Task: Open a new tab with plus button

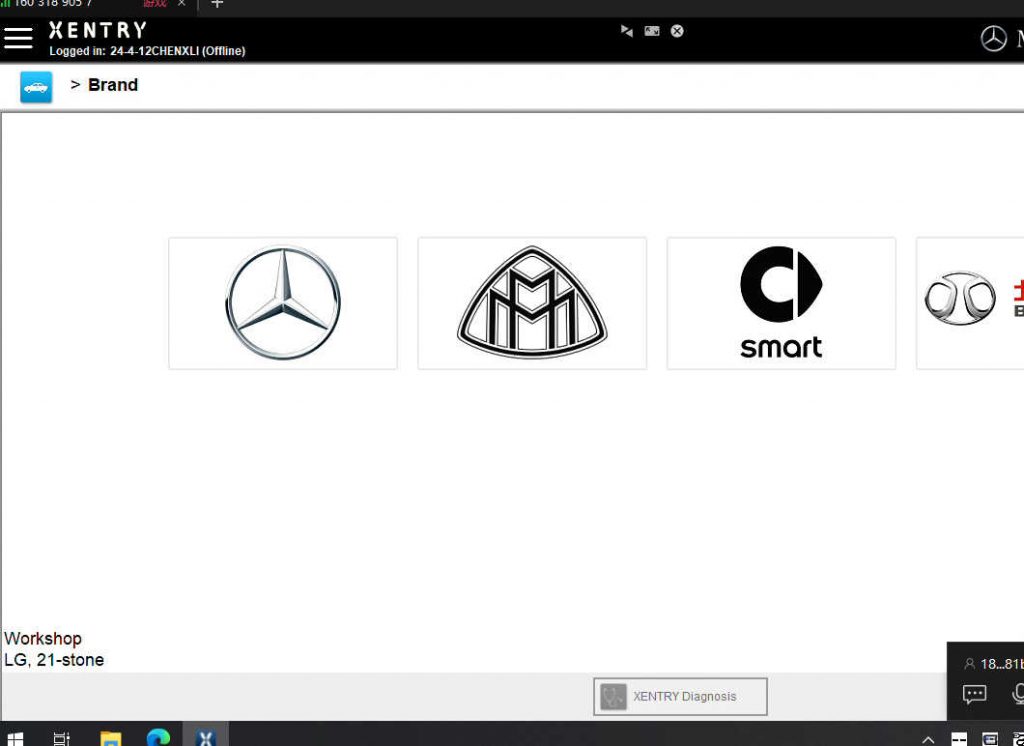Action: 217,4
